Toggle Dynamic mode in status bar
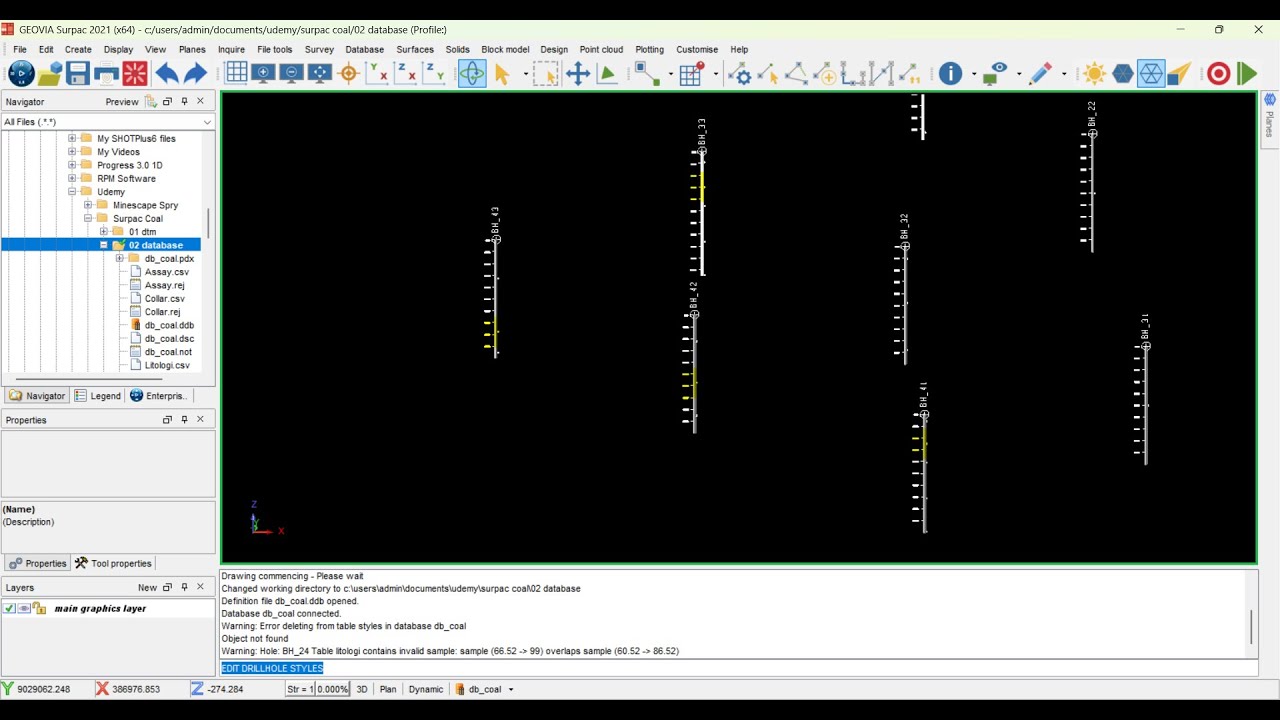The image size is (1280, 720). coord(426,689)
